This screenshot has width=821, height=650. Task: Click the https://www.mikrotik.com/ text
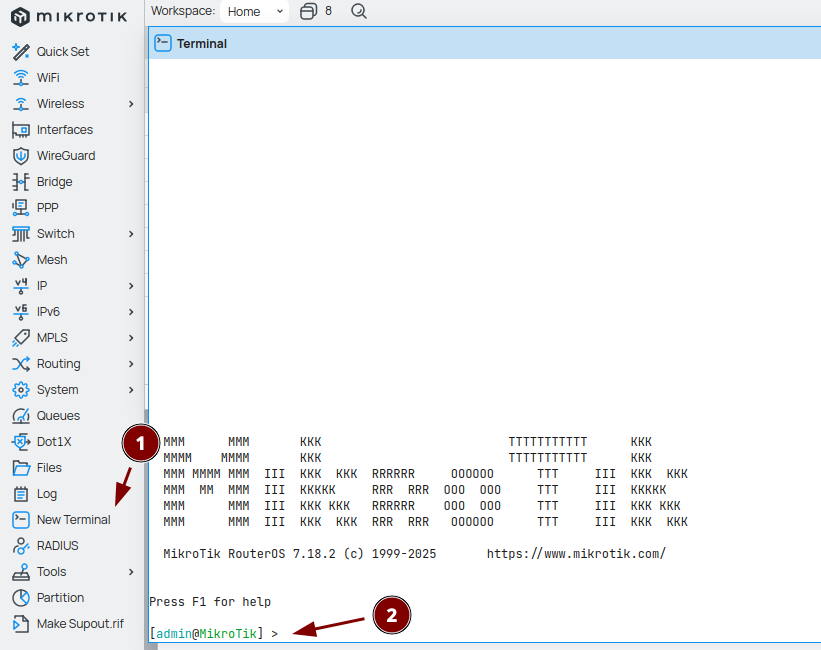[x=576, y=554]
